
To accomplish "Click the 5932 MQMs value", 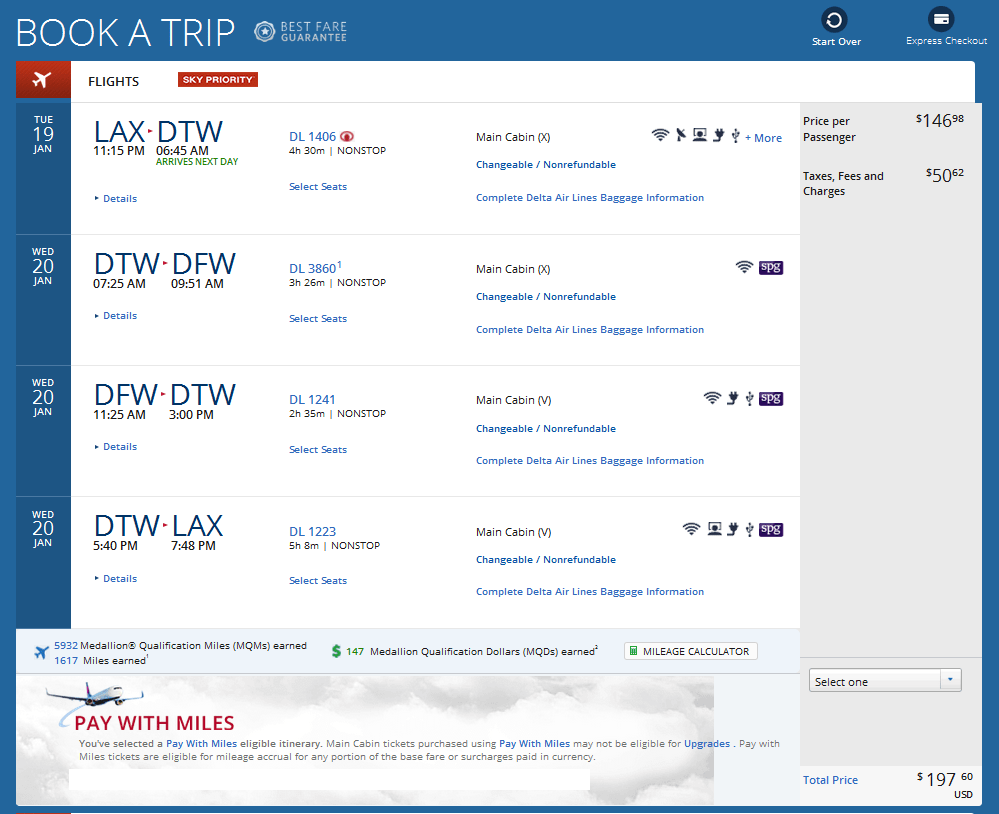I will click(66, 646).
